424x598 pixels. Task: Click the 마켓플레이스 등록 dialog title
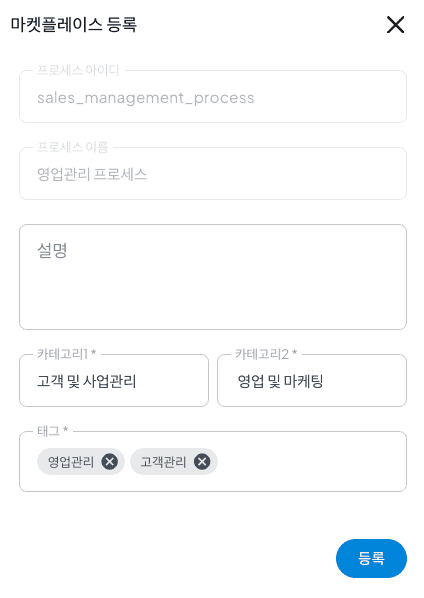[x=74, y=24]
